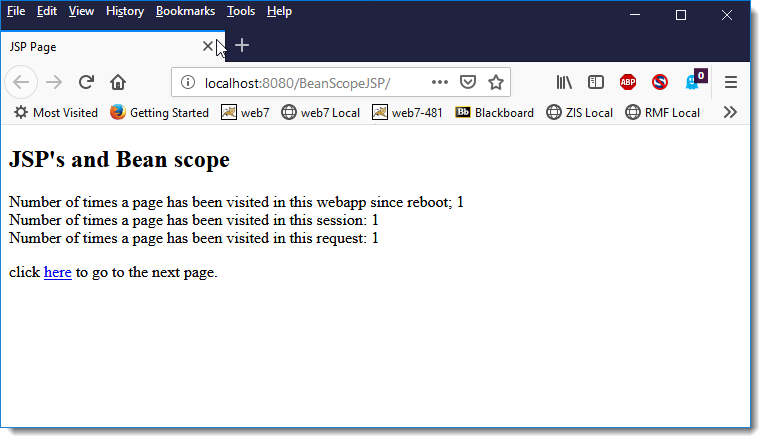Open the View menu

[x=81, y=11]
